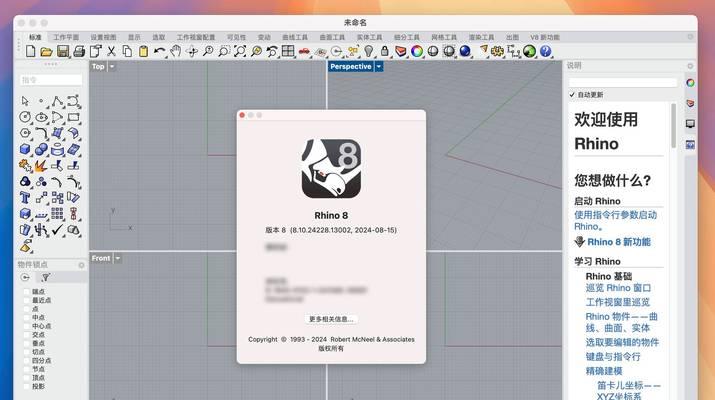Screen dimensions: 715x400
Task: Click the red car icon in the toolbar
Action: pyautogui.click(x=304, y=52)
